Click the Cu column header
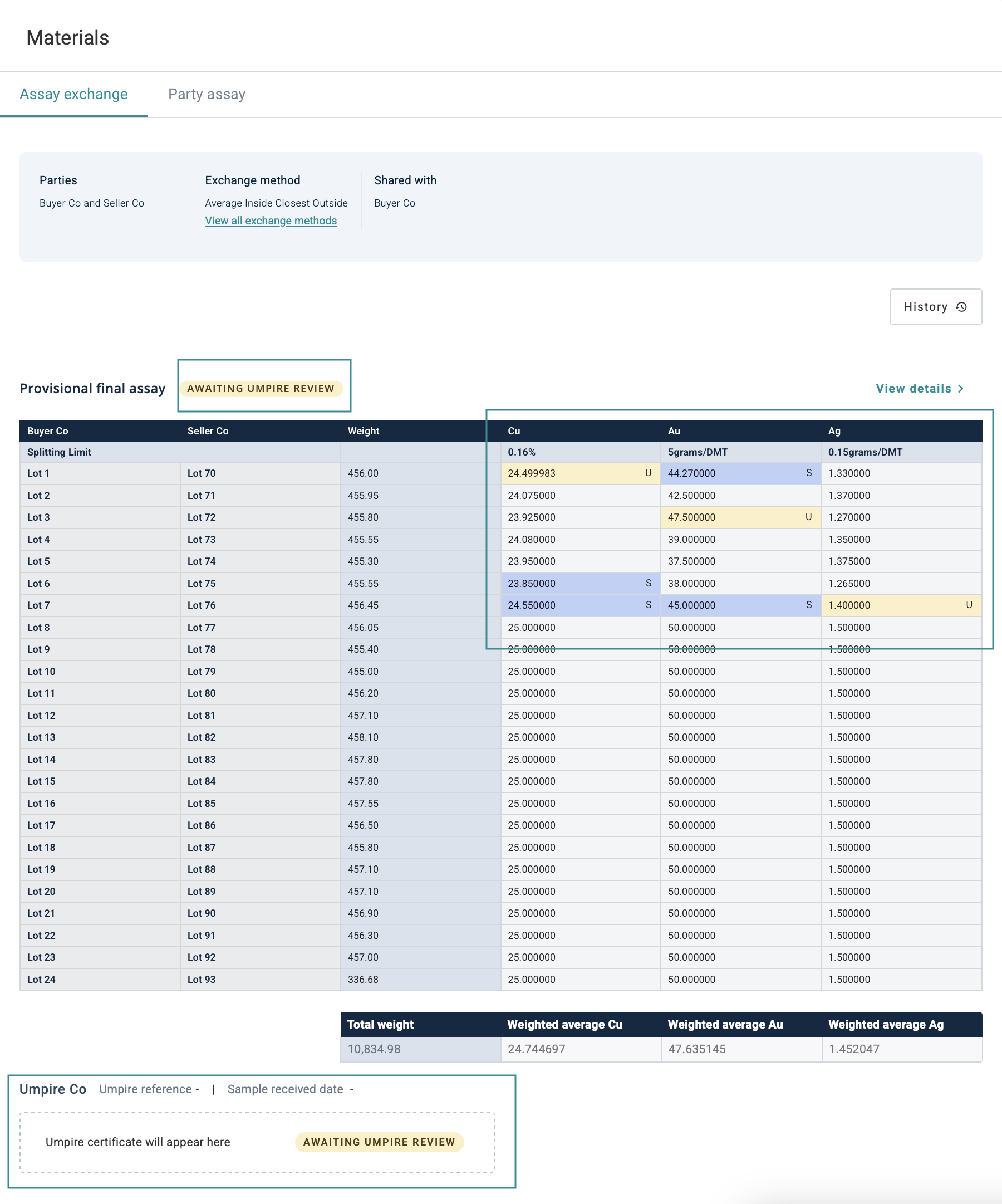Image resolution: width=1002 pixels, height=1204 pixels. (514, 431)
